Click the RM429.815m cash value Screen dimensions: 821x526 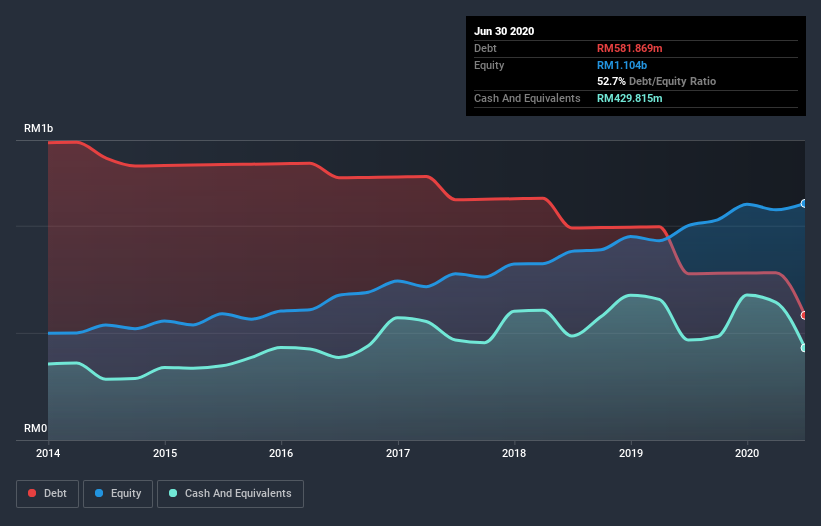629,98
